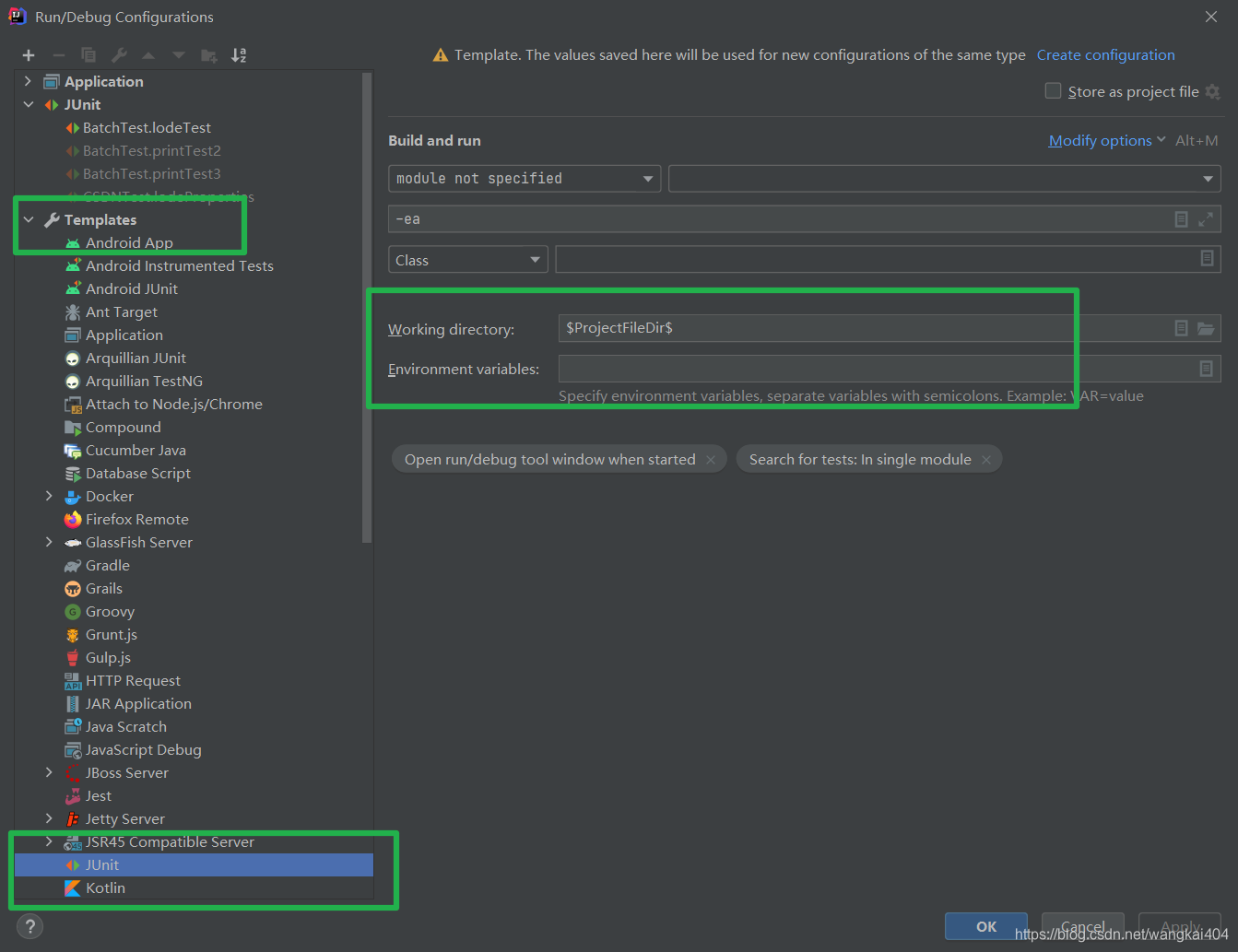
Task: Expand the GlassFish Server template node
Action: click(49, 542)
